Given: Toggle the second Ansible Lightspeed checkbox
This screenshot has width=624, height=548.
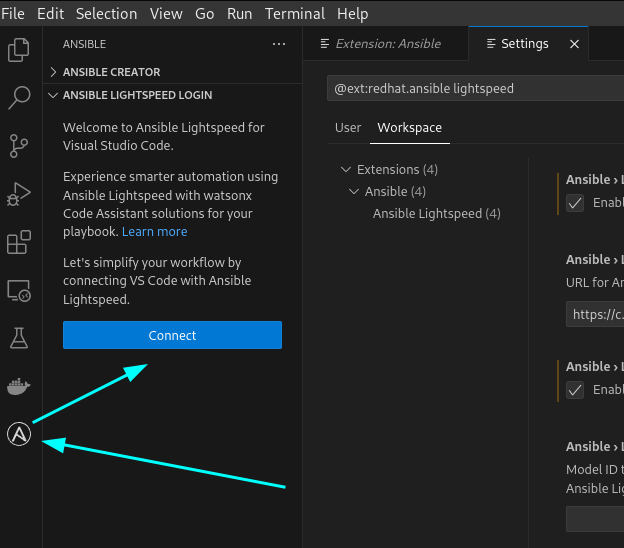Looking at the screenshot, I should 575,390.
